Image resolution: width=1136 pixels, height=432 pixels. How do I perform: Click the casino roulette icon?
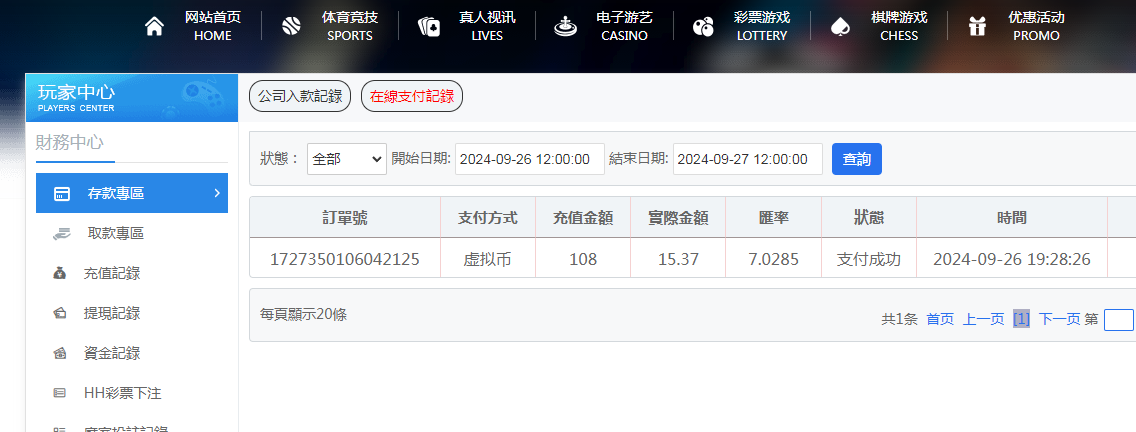[566, 26]
